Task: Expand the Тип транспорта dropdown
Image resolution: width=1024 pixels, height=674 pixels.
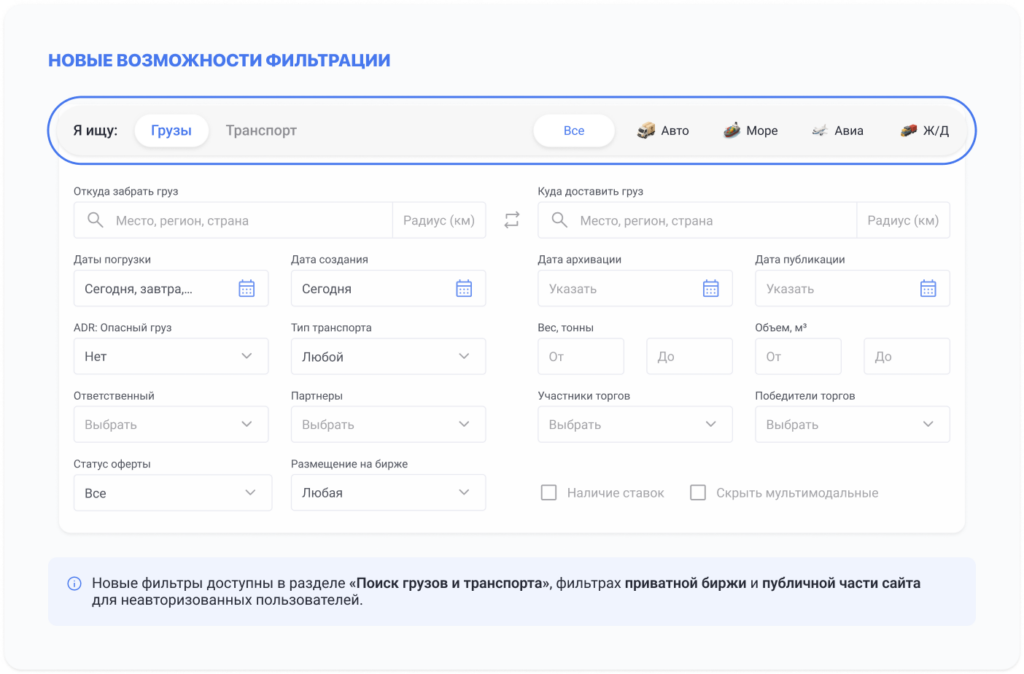Action: [x=388, y=356]
